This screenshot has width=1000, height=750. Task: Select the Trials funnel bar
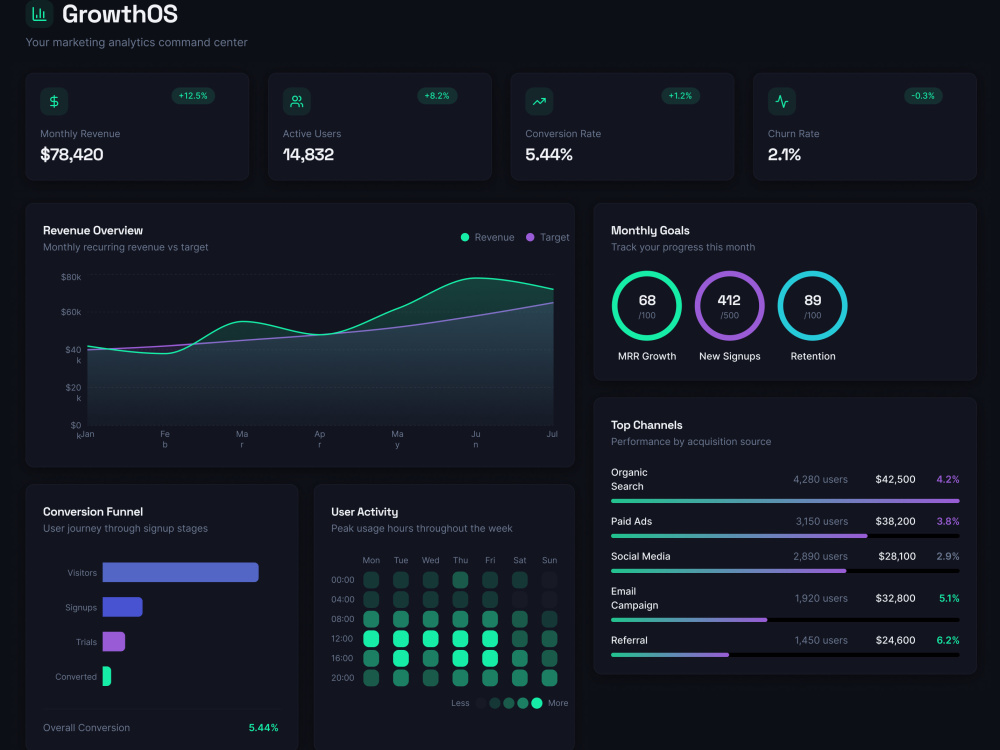[114, 641]
